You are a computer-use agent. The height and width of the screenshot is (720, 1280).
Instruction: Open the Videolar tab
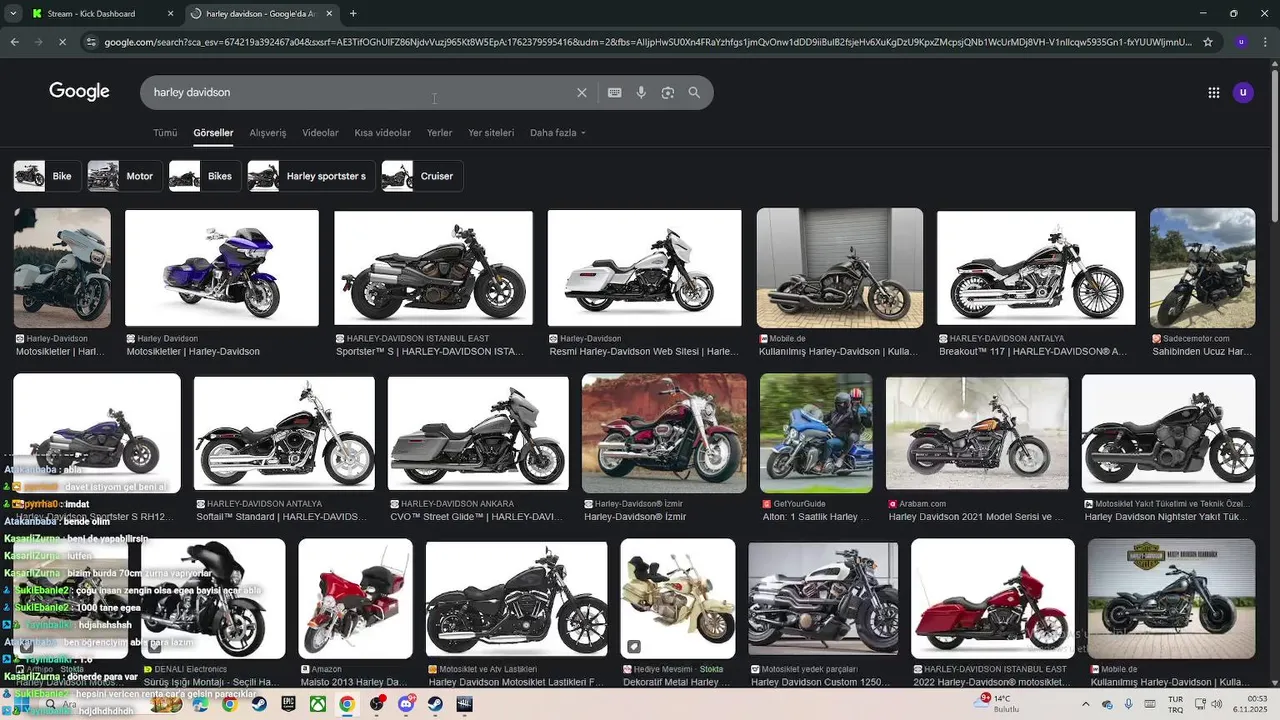pos(320,133)
